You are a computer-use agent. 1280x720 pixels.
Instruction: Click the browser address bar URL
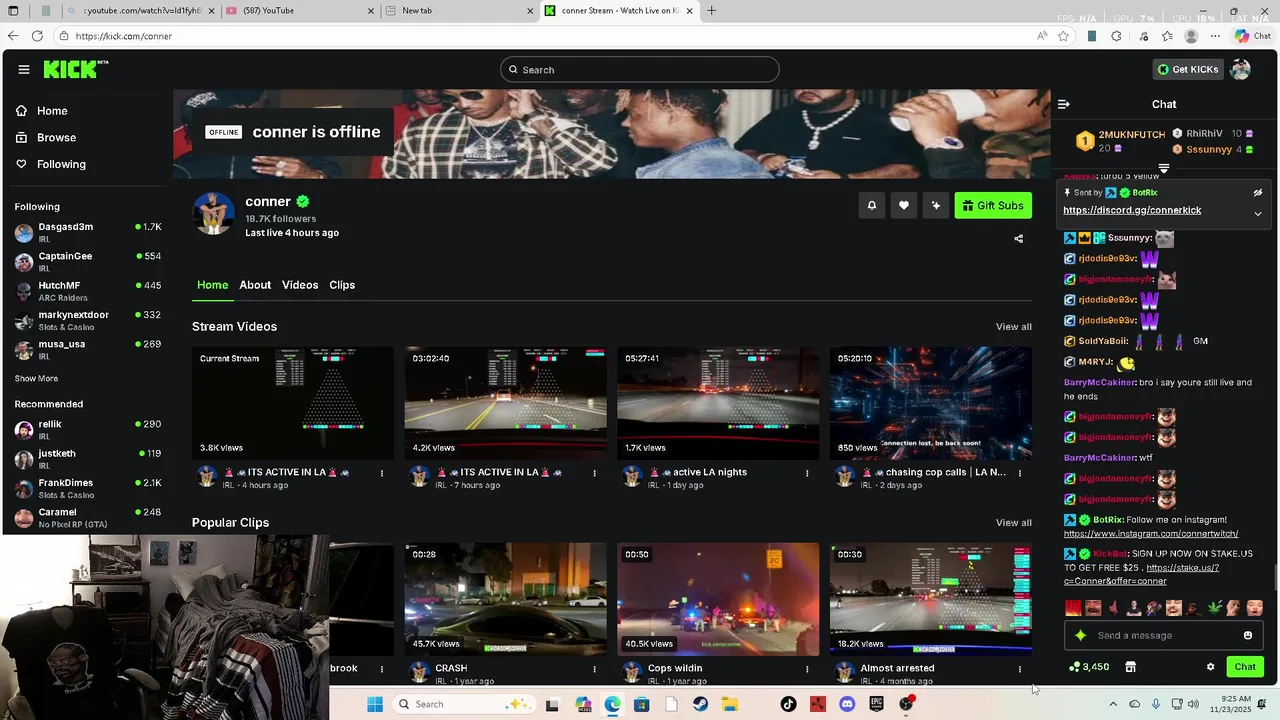[123, 36]
